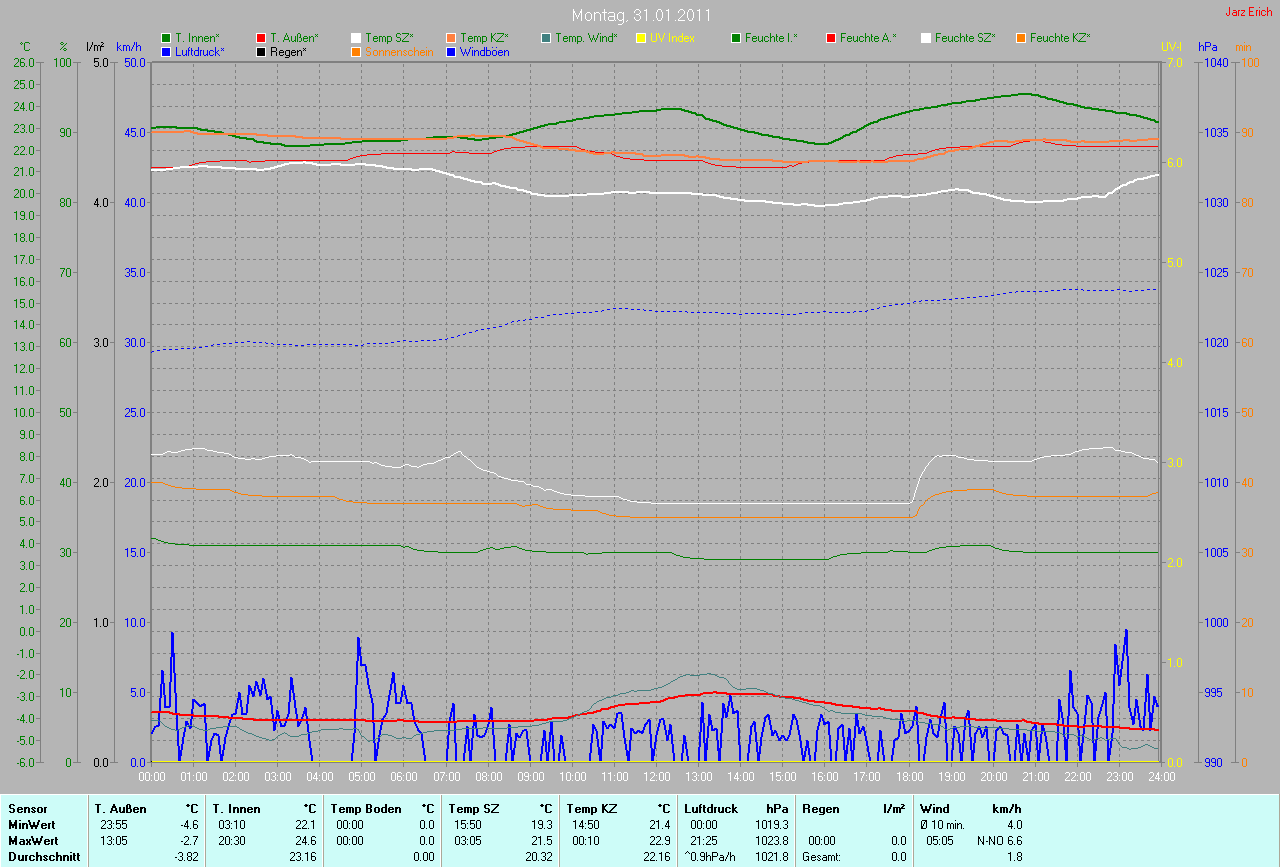The image size is (1280, 867).
Task: Select the 'Temp SZ*' legend label
Action: (390, 38)
